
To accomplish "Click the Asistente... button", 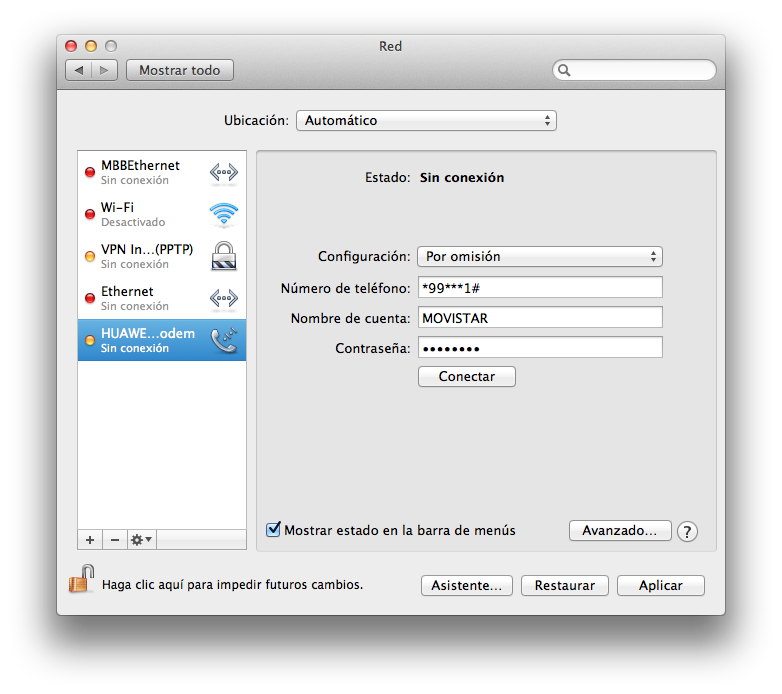I will pos(467,585).
